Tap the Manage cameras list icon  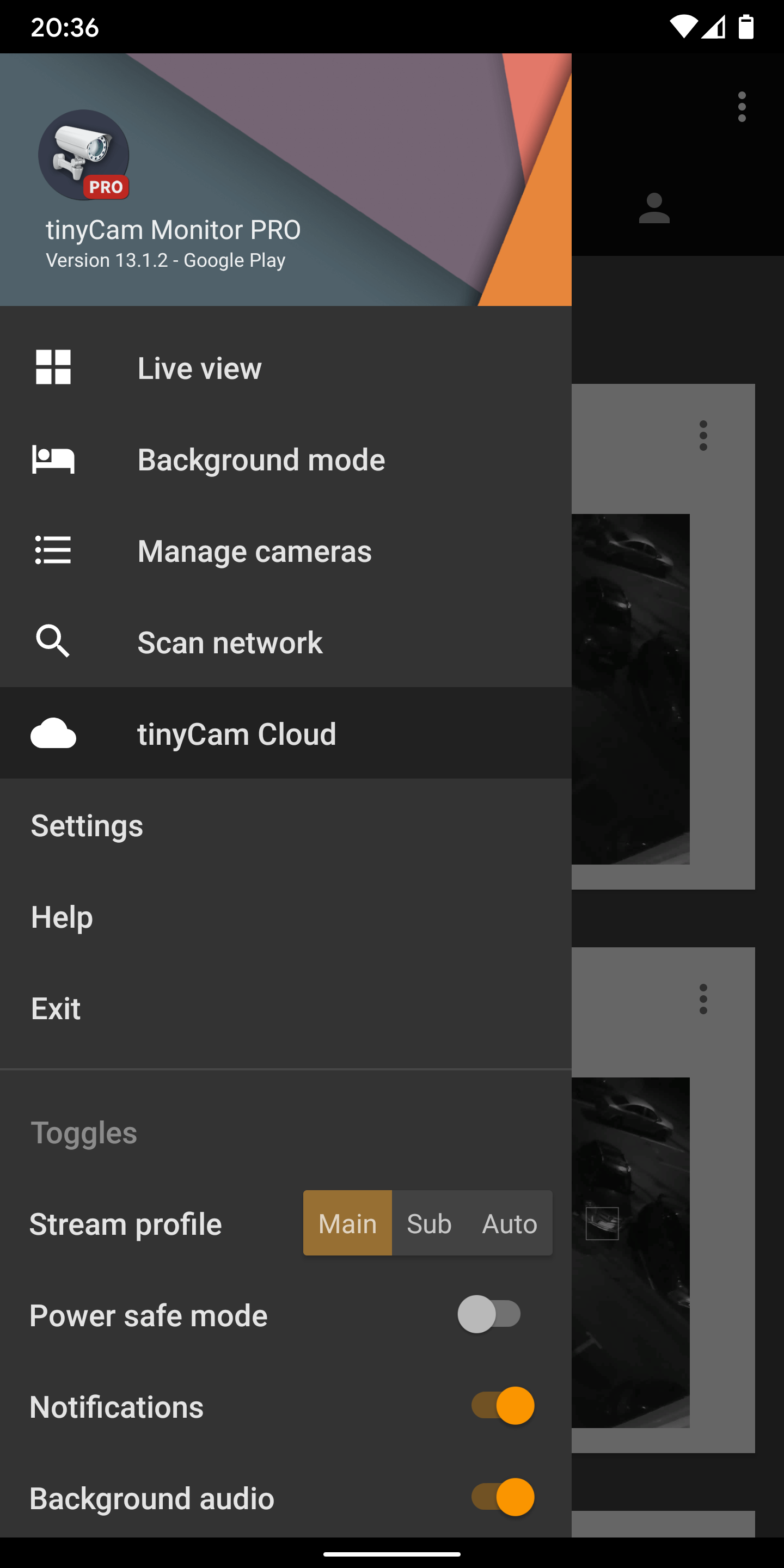[x=53, y=550]
